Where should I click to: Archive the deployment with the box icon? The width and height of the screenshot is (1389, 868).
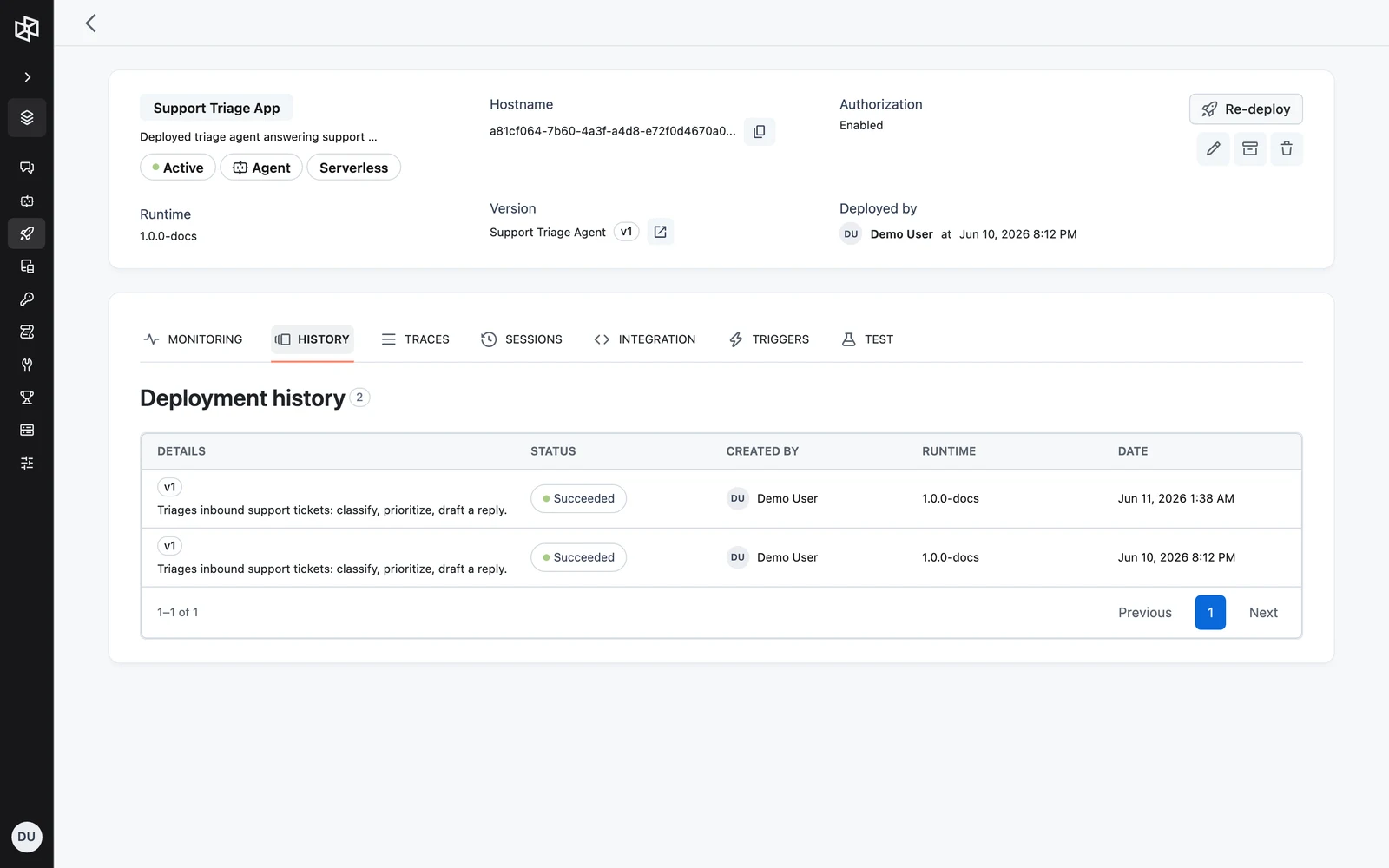1250,148
